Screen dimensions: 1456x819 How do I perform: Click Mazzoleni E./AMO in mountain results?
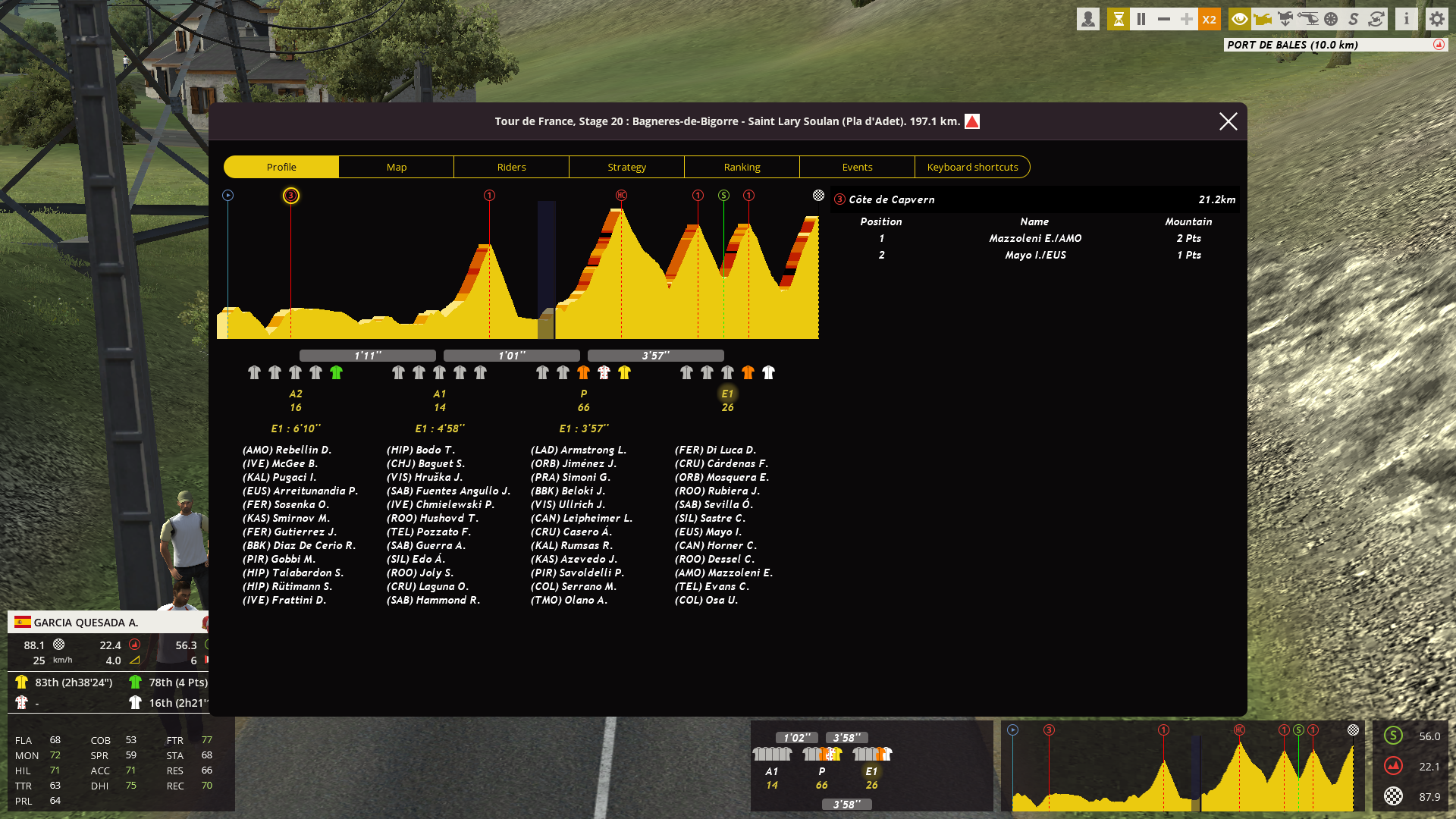1035,238
